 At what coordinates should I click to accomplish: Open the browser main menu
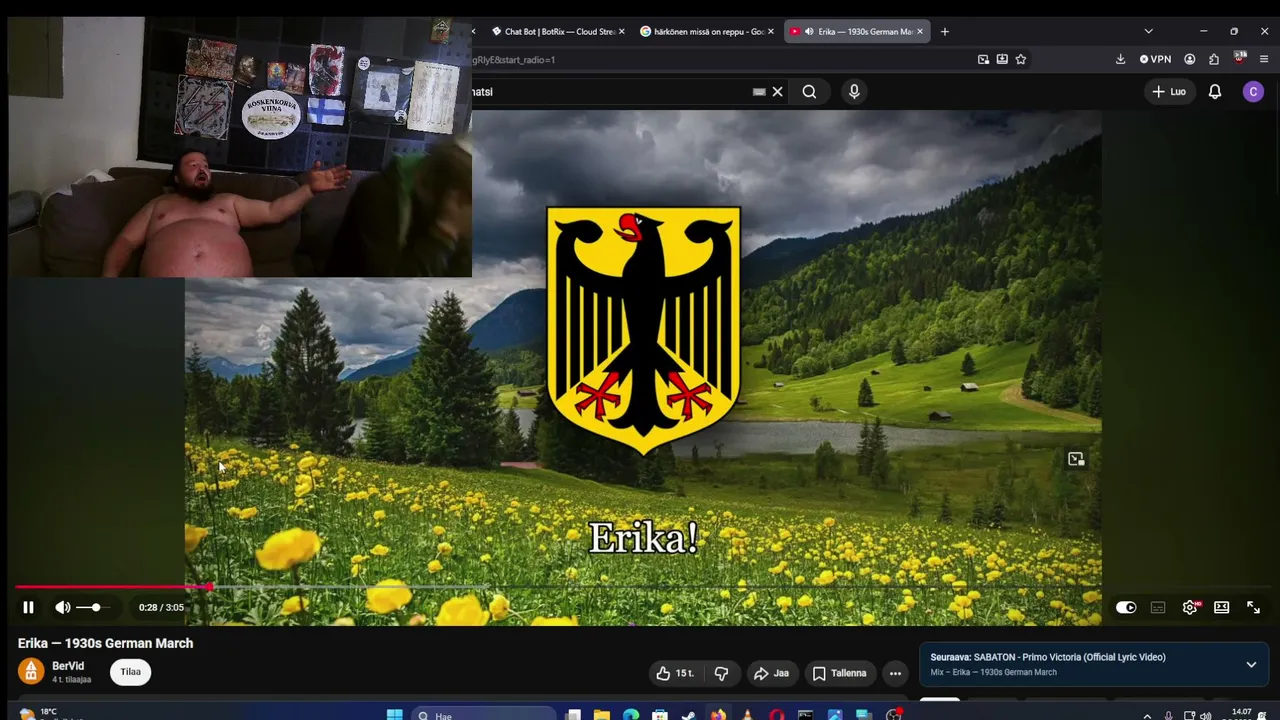(1264, 60)
